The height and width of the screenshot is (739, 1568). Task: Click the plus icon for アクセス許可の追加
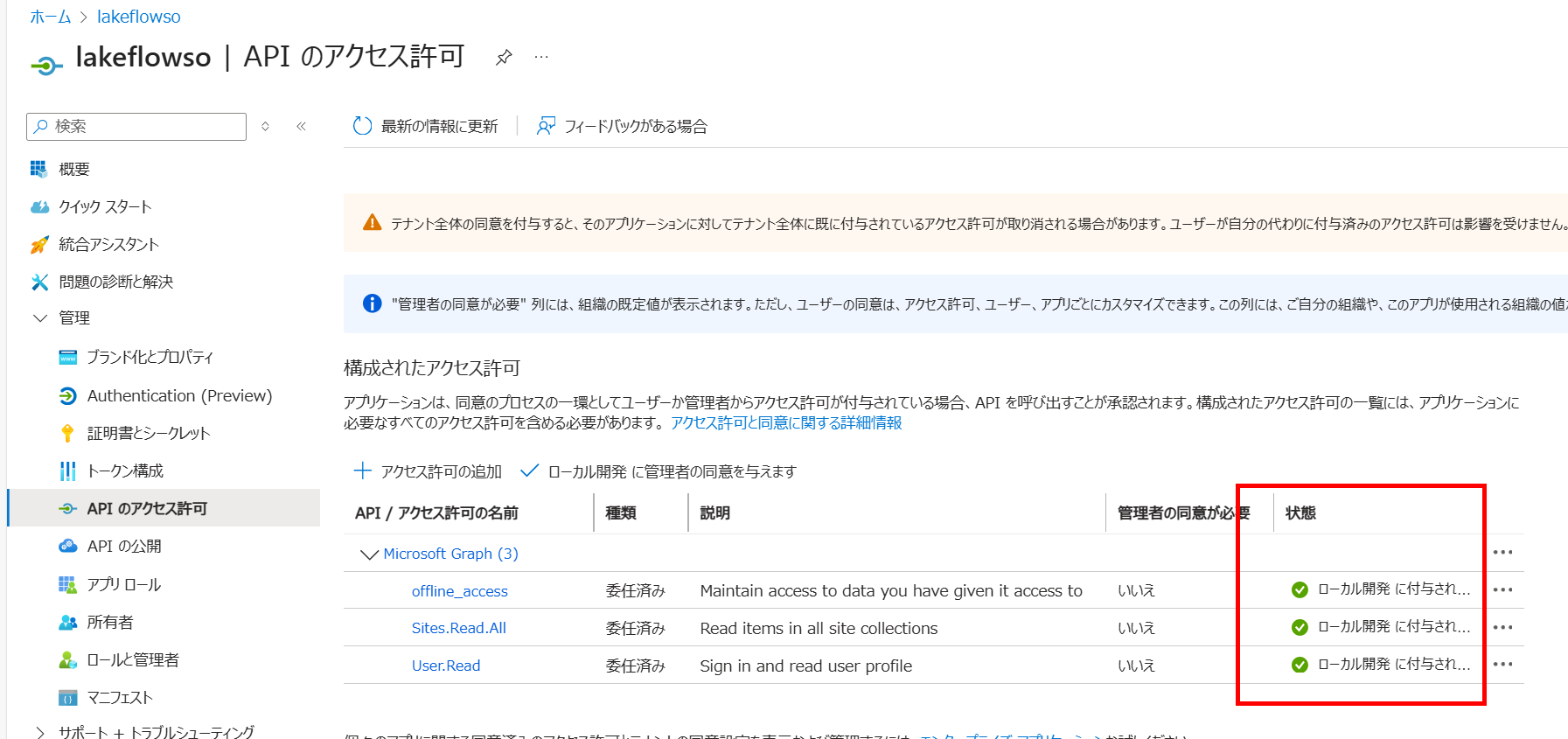coord(362,471)
